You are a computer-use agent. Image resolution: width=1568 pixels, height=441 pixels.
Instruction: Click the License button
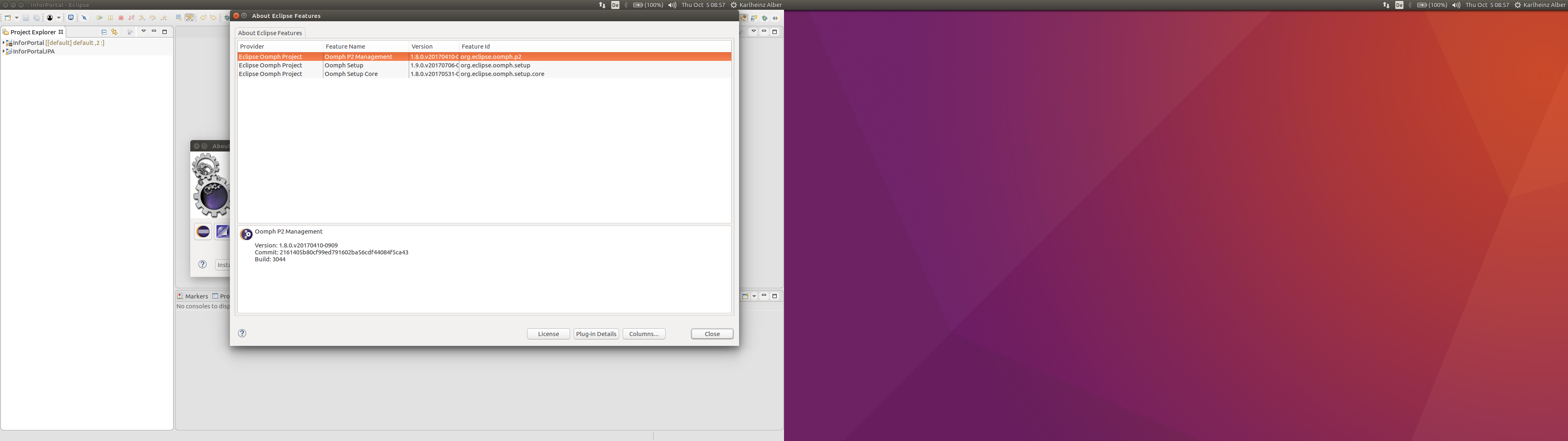pyautogui.click(x=548, y=334)
